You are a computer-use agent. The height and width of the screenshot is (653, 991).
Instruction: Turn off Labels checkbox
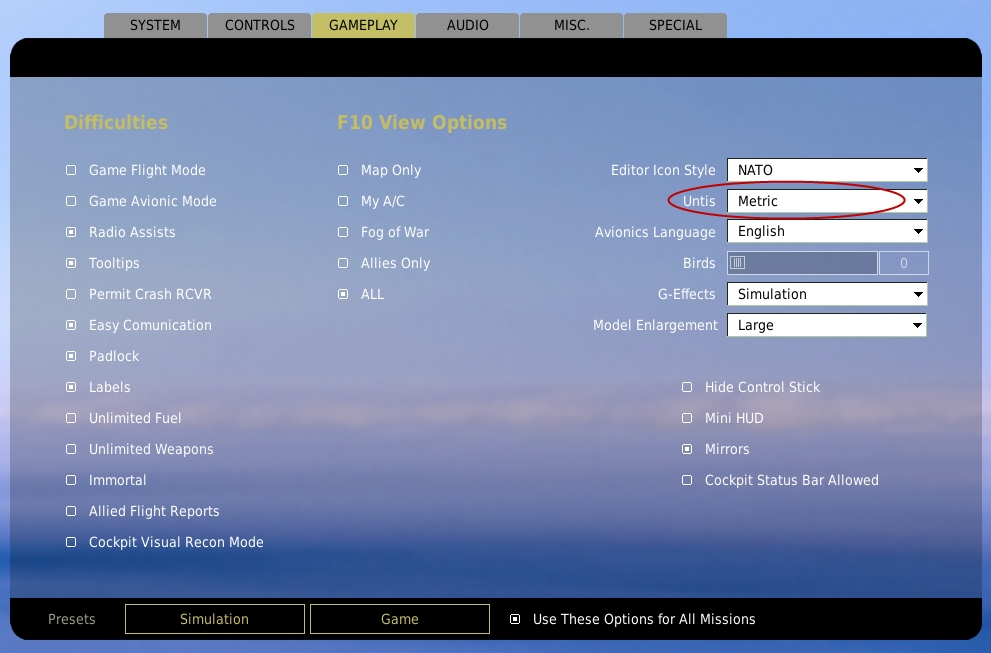pyautogui.click(x=71, y=387)
